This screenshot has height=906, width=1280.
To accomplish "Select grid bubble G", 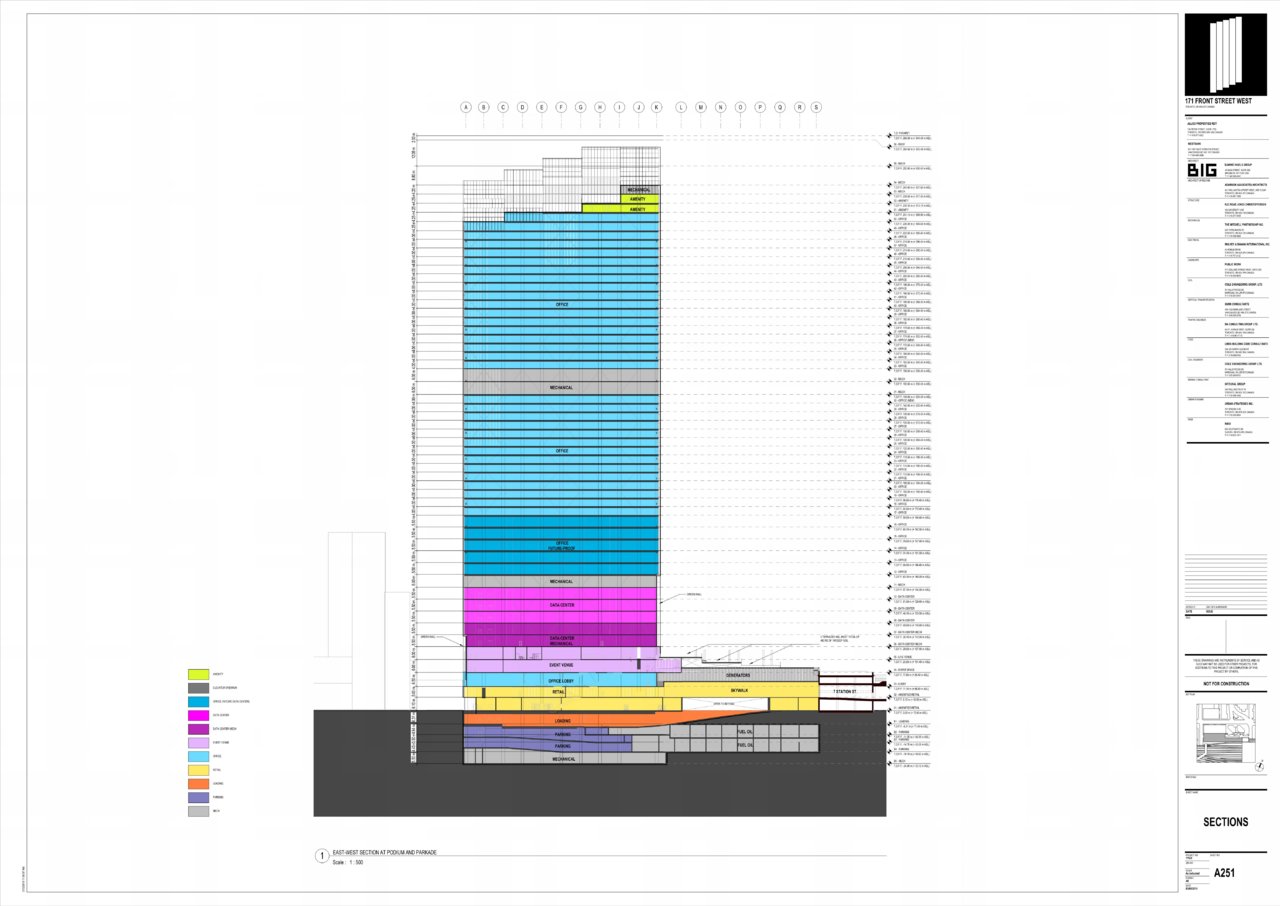I will click(580, 107).
